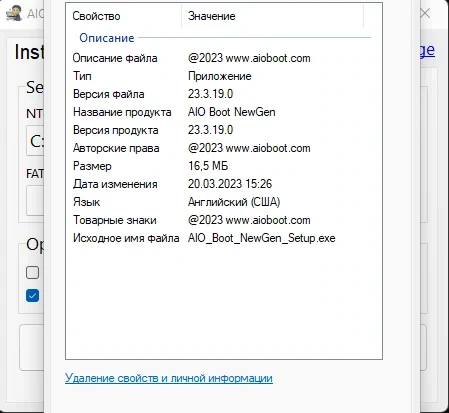Image resolution: width=449 pixels, height=413 pixels.
Task: Click the 'AIO_Boot_NewGen_Setup.exe' file name value
Action: [262, 238]
